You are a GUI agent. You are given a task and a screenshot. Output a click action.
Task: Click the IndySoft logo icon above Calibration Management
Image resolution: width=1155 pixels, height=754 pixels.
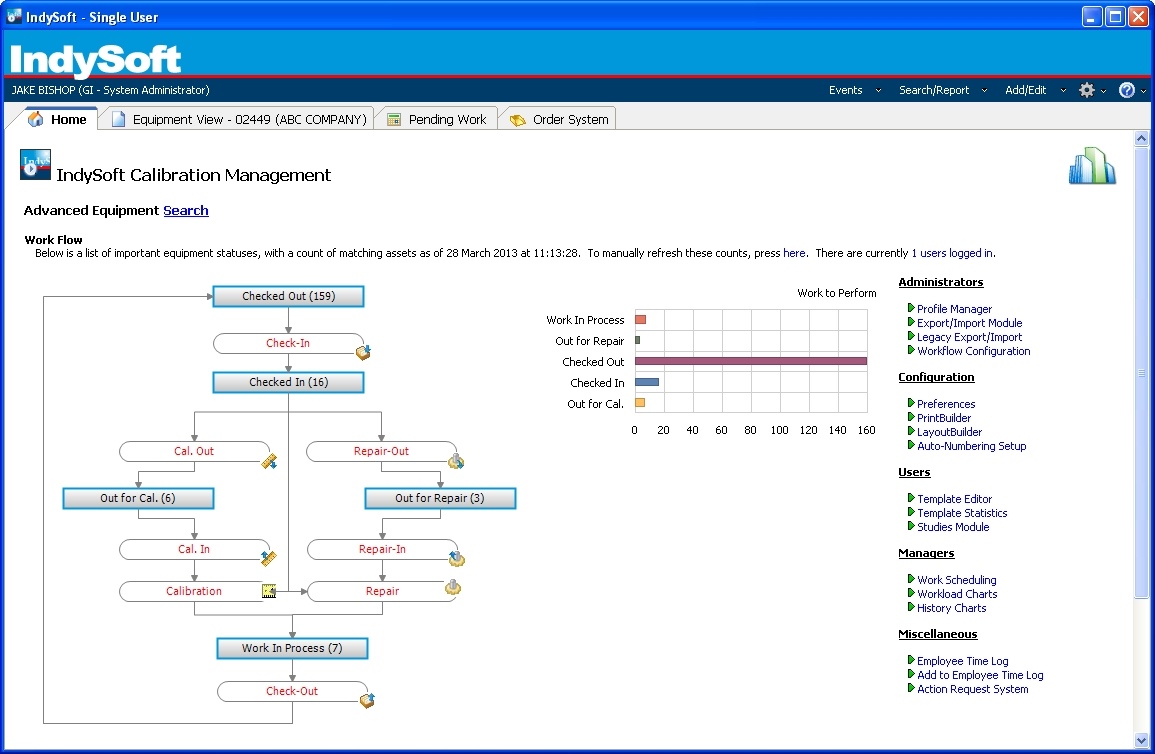coord(34,165)
